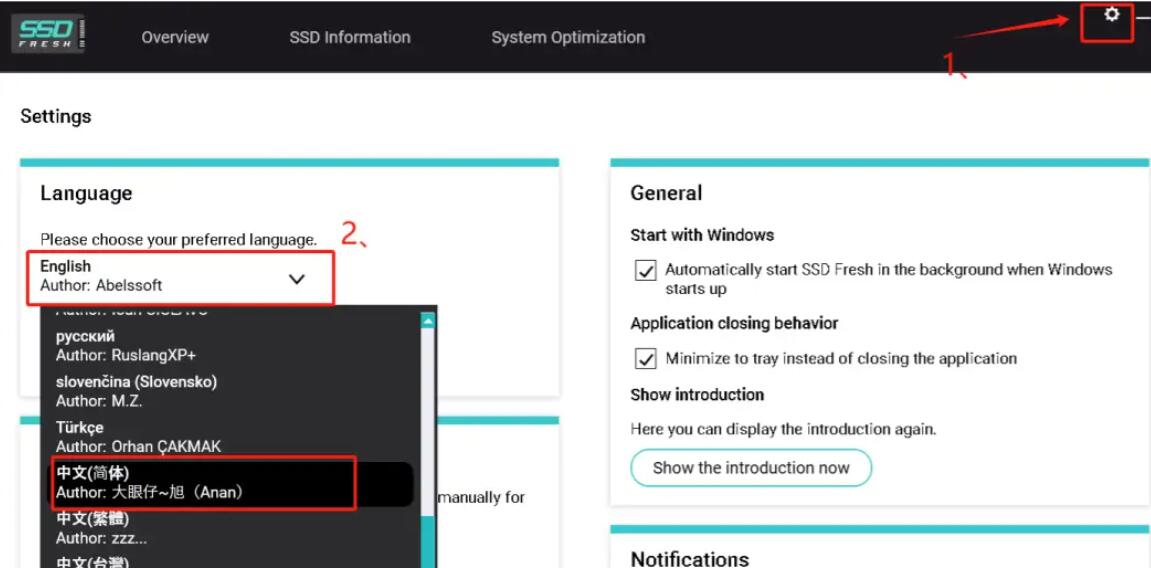Click the General section heading

(x=667, y=193)
